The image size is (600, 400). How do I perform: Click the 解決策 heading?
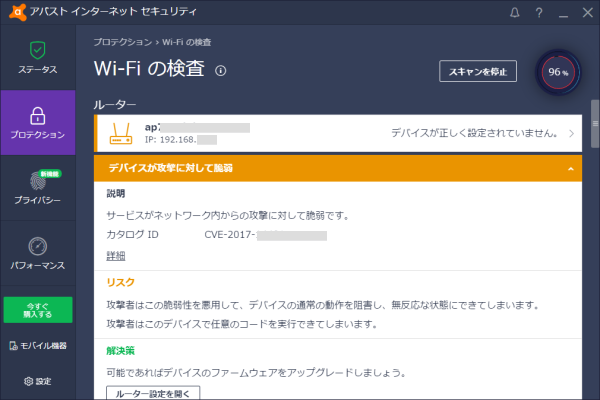[x=121, y=351]
